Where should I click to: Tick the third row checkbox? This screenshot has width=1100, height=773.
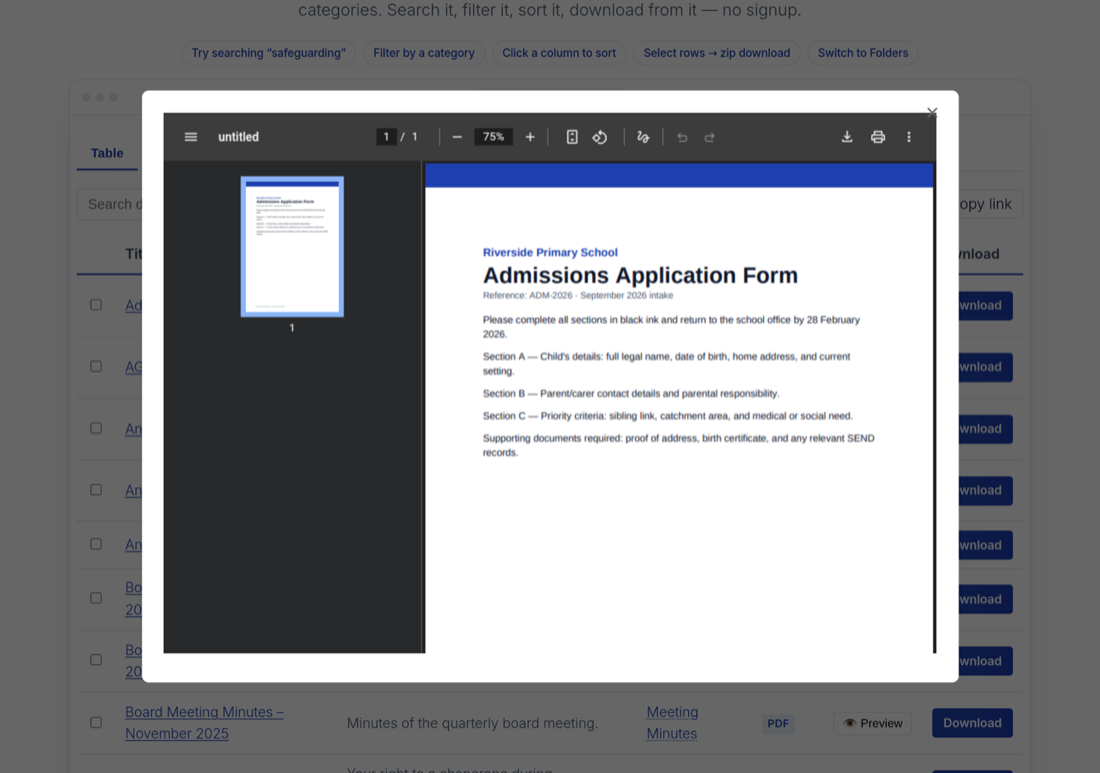pos(96,429)
